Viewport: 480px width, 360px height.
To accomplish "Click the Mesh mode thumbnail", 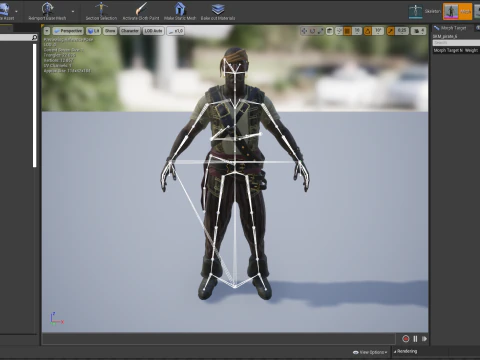I will pos(451,11).
